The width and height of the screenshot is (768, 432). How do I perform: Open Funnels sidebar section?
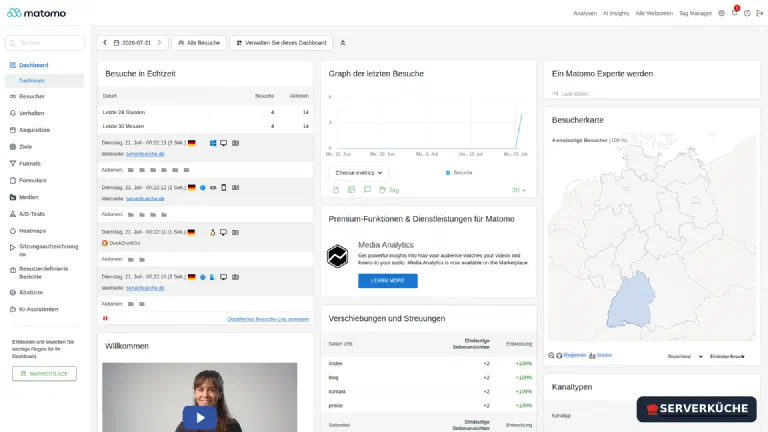[x=29, y=164]
